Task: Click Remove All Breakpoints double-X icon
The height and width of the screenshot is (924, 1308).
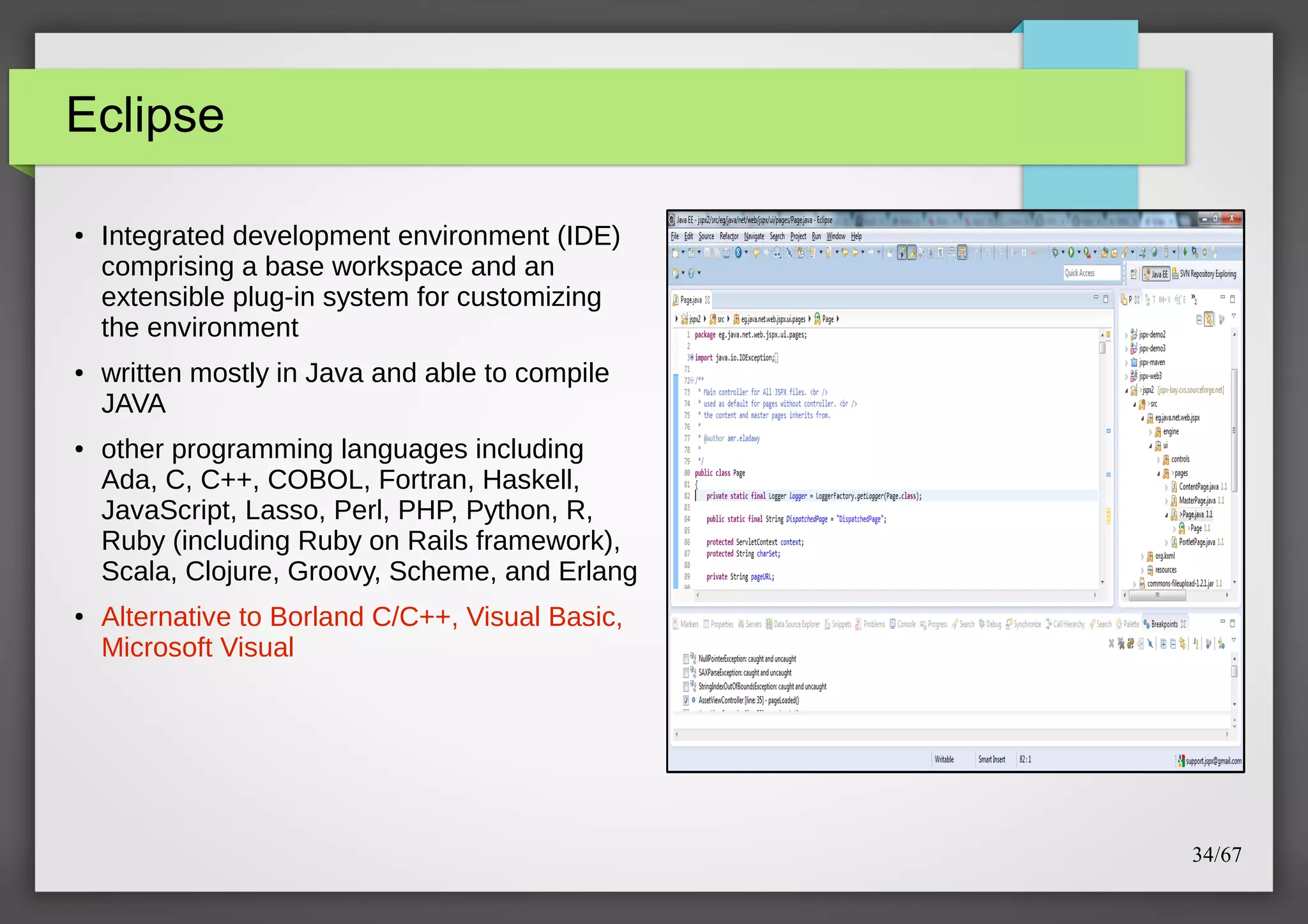Action: pos(1121,644)
